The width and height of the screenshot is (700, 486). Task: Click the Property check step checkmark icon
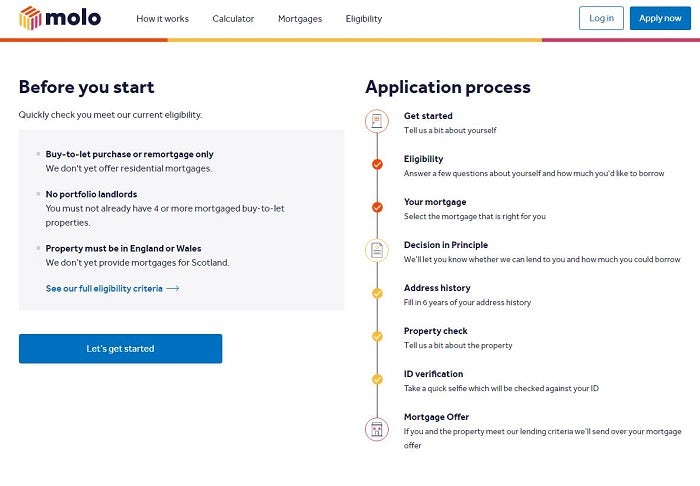[377, 336]
